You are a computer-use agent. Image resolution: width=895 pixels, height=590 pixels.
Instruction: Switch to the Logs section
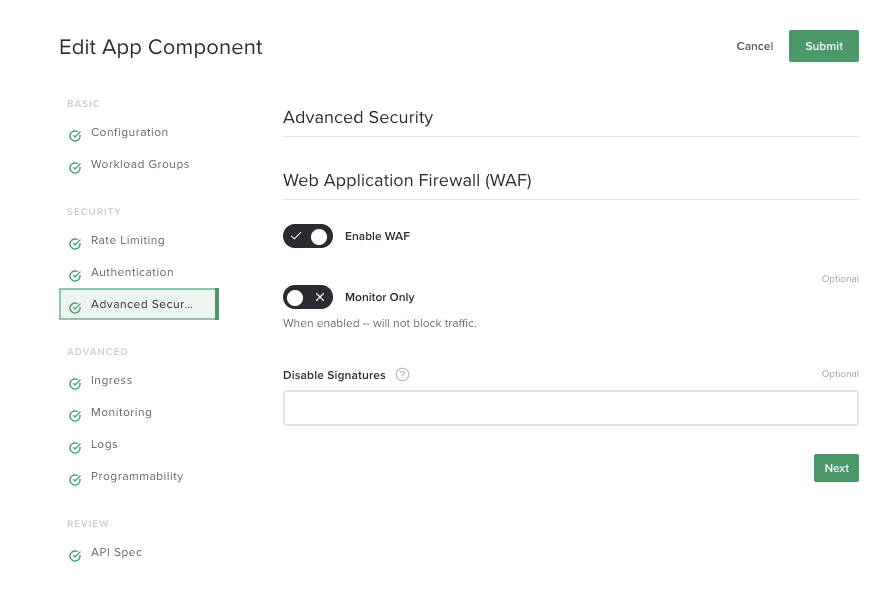(104, 445)
